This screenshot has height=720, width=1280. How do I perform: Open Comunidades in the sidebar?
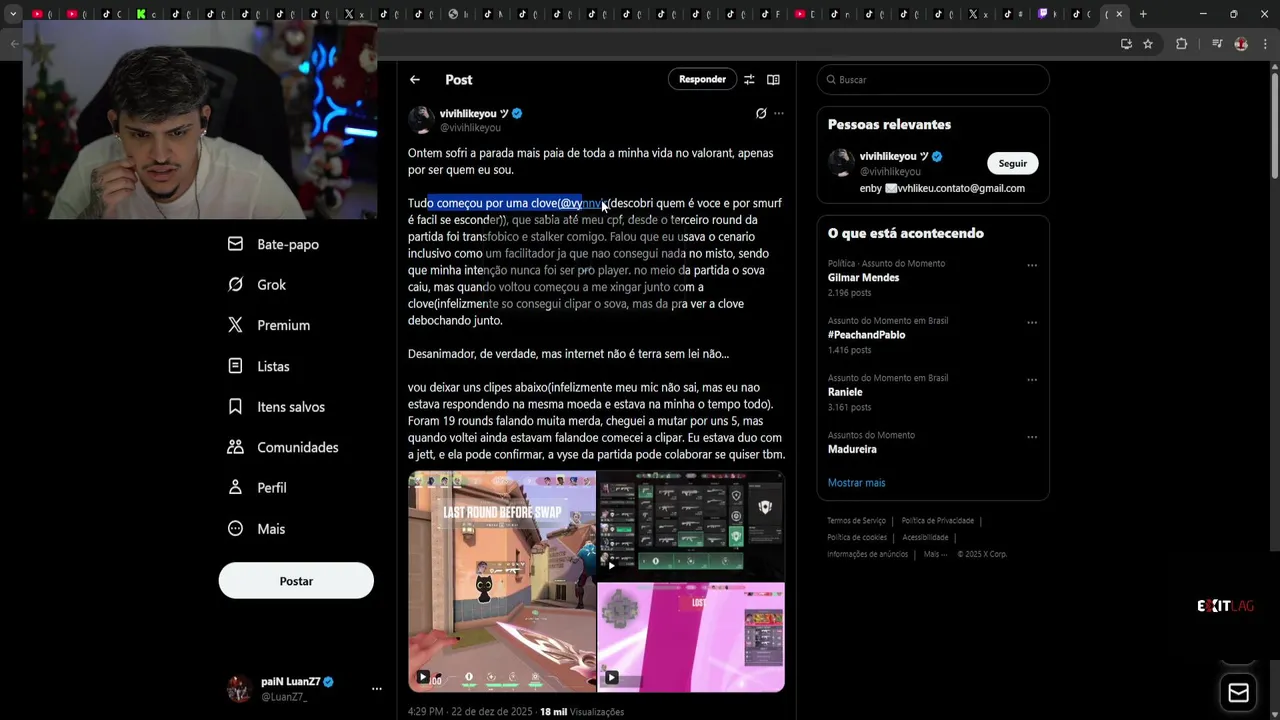[x=283, y=447]
